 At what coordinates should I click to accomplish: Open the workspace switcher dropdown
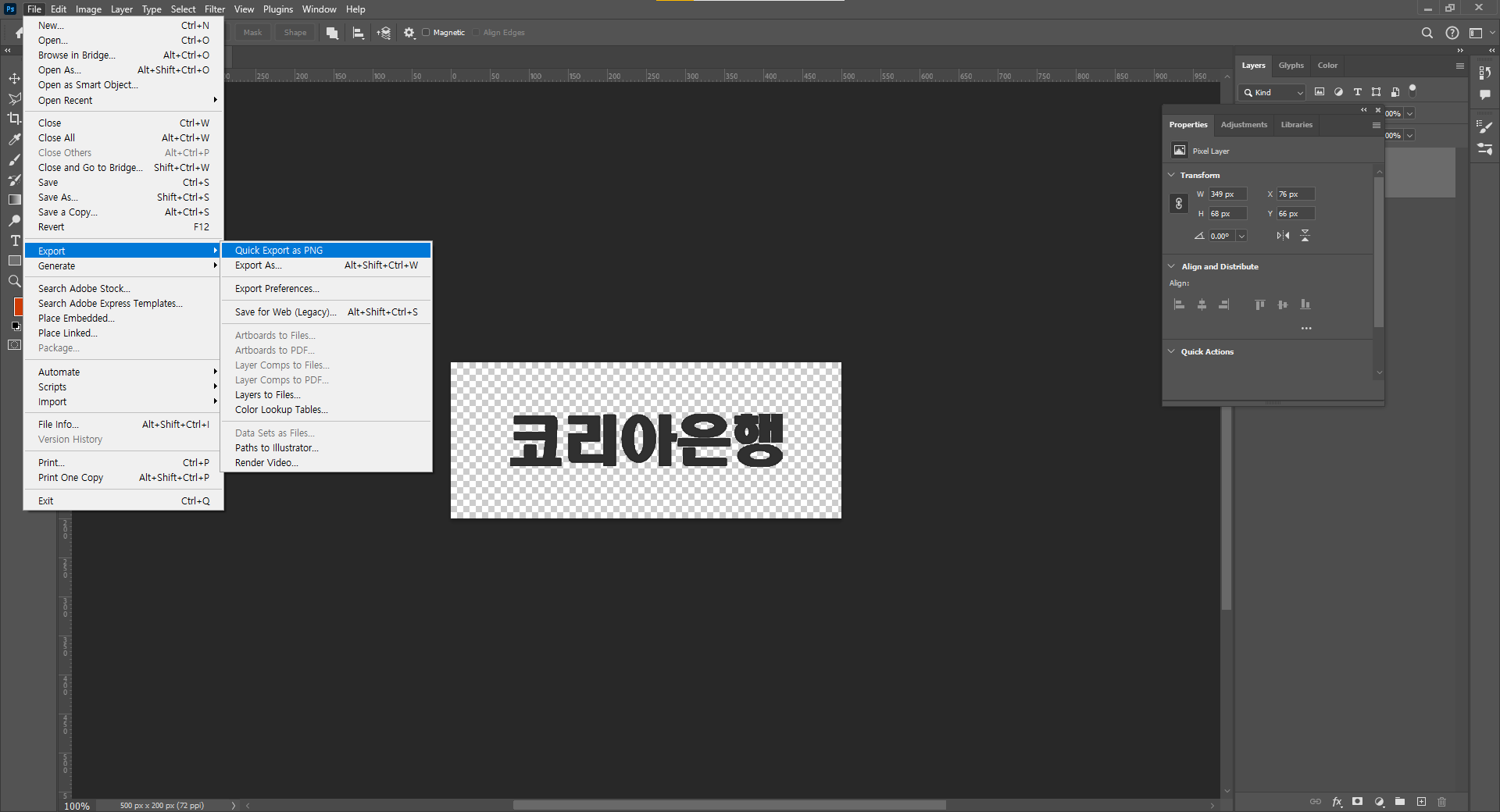[x=1480, y=33]
